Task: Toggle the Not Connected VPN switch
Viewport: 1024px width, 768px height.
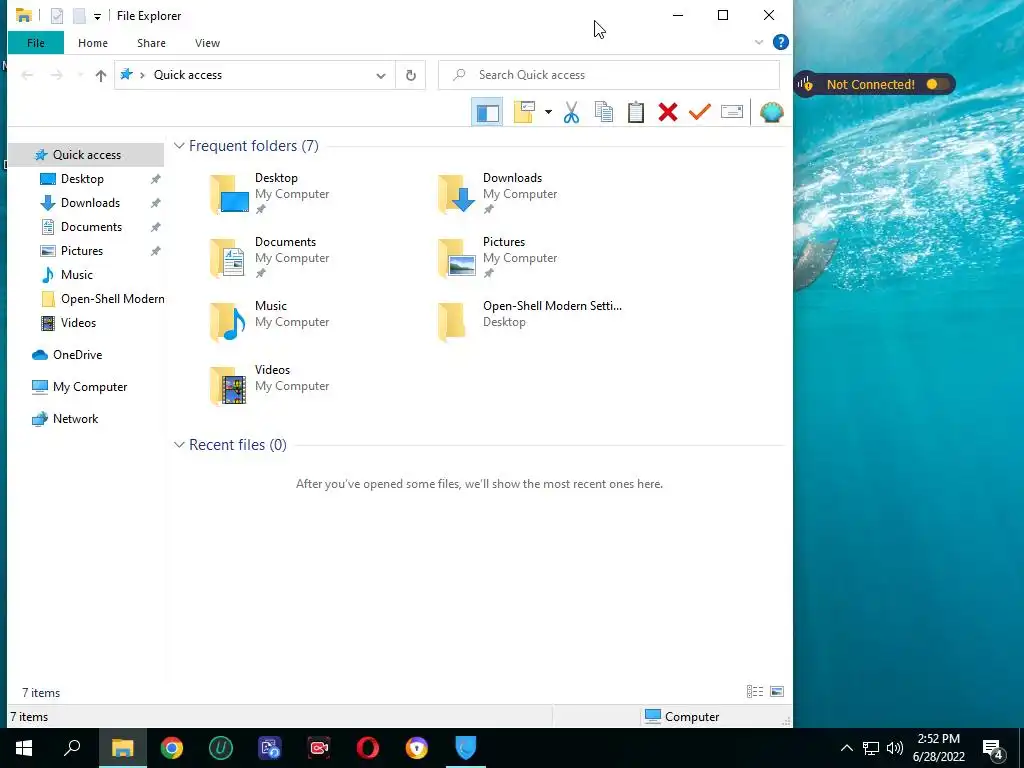Action: pos(937,84)
